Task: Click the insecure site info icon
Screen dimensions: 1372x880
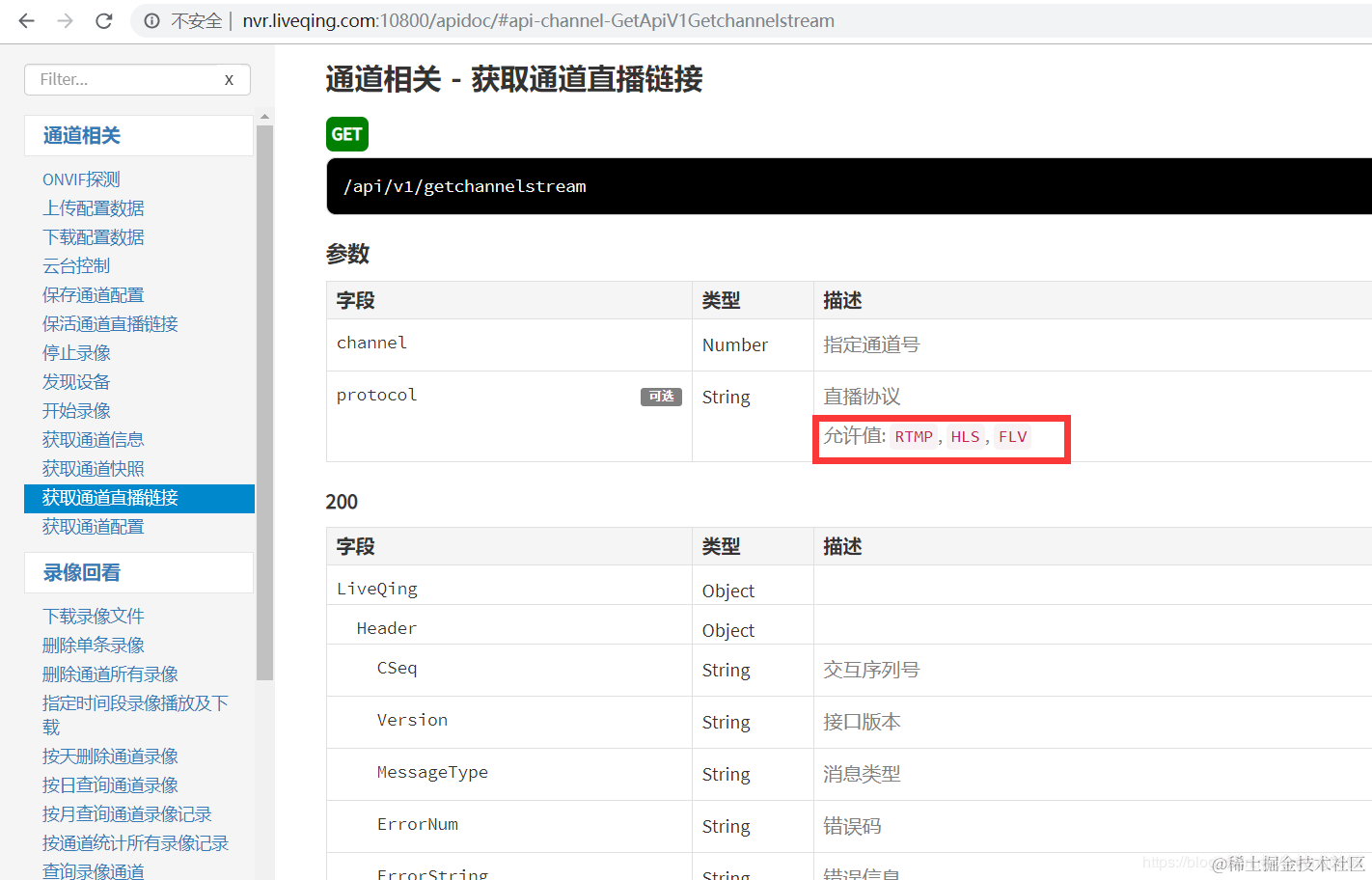Action: (x=152, y=20)
